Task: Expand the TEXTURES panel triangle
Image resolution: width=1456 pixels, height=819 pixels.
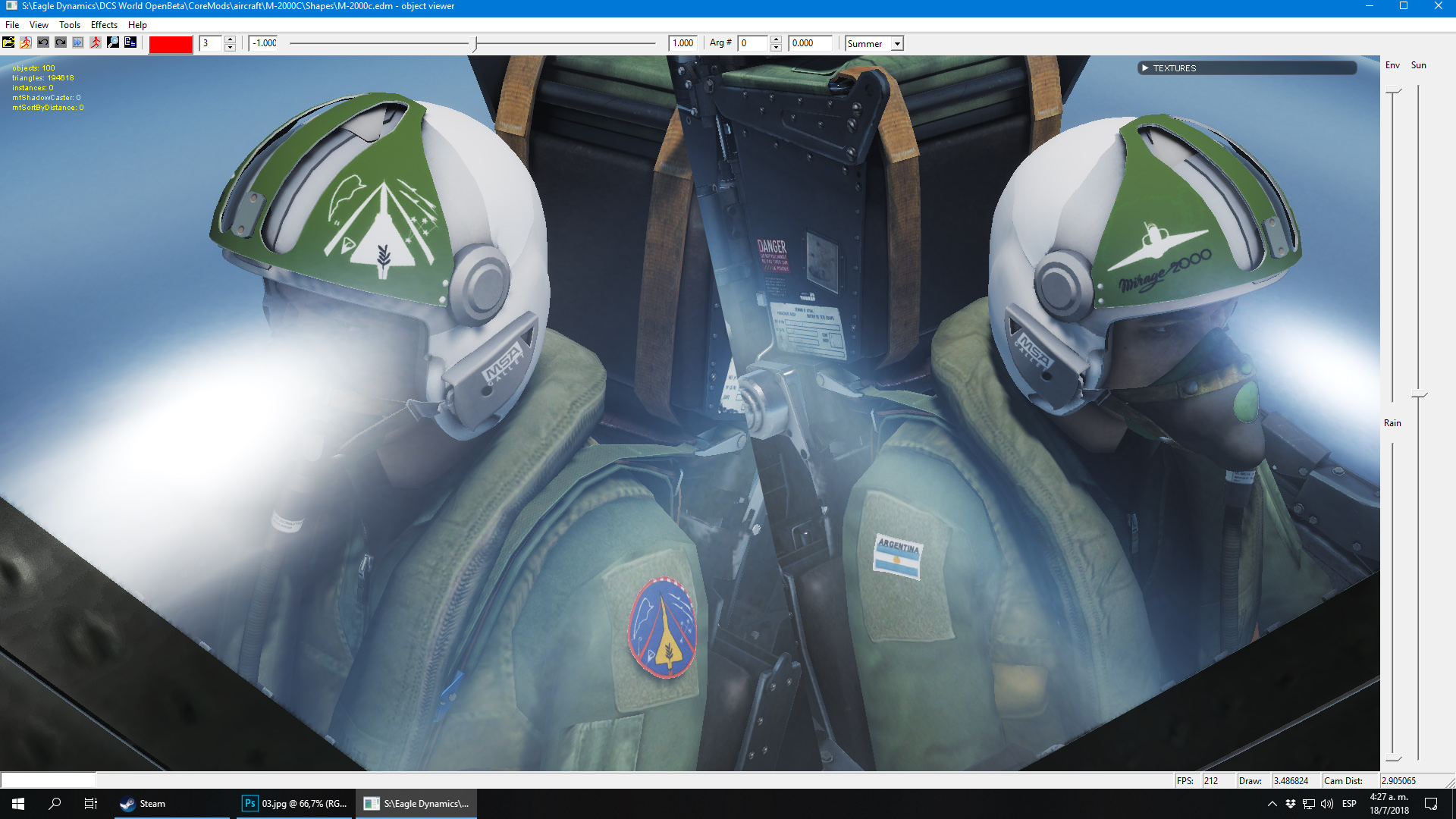Action: 1145,68
